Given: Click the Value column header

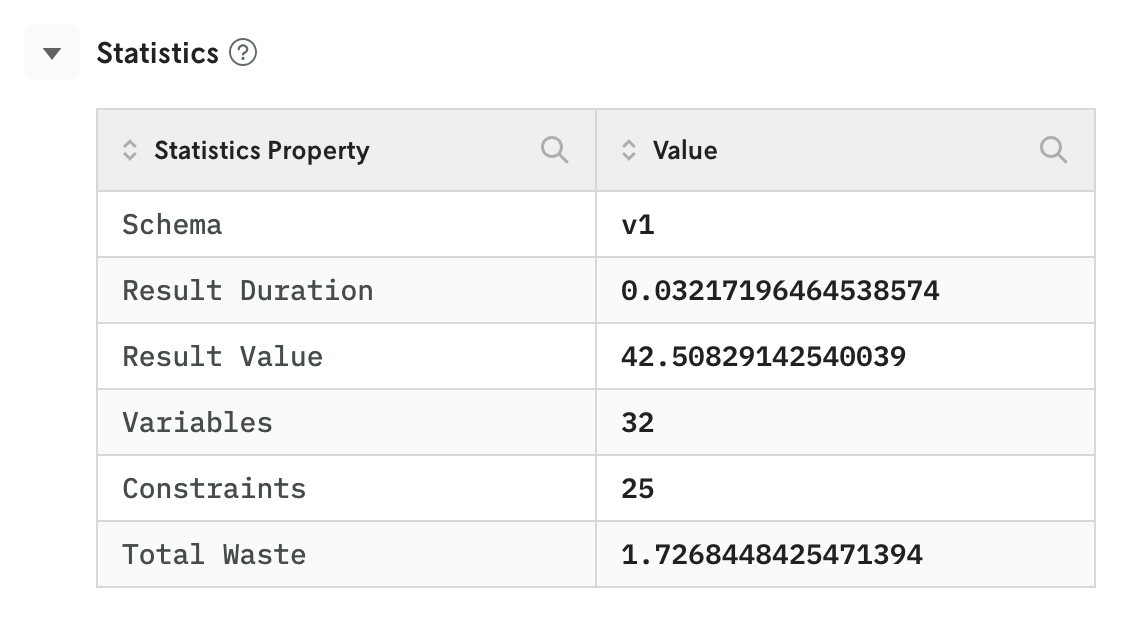Looking at the screenshot, I should pyautogui.click(x=846, y=150).
